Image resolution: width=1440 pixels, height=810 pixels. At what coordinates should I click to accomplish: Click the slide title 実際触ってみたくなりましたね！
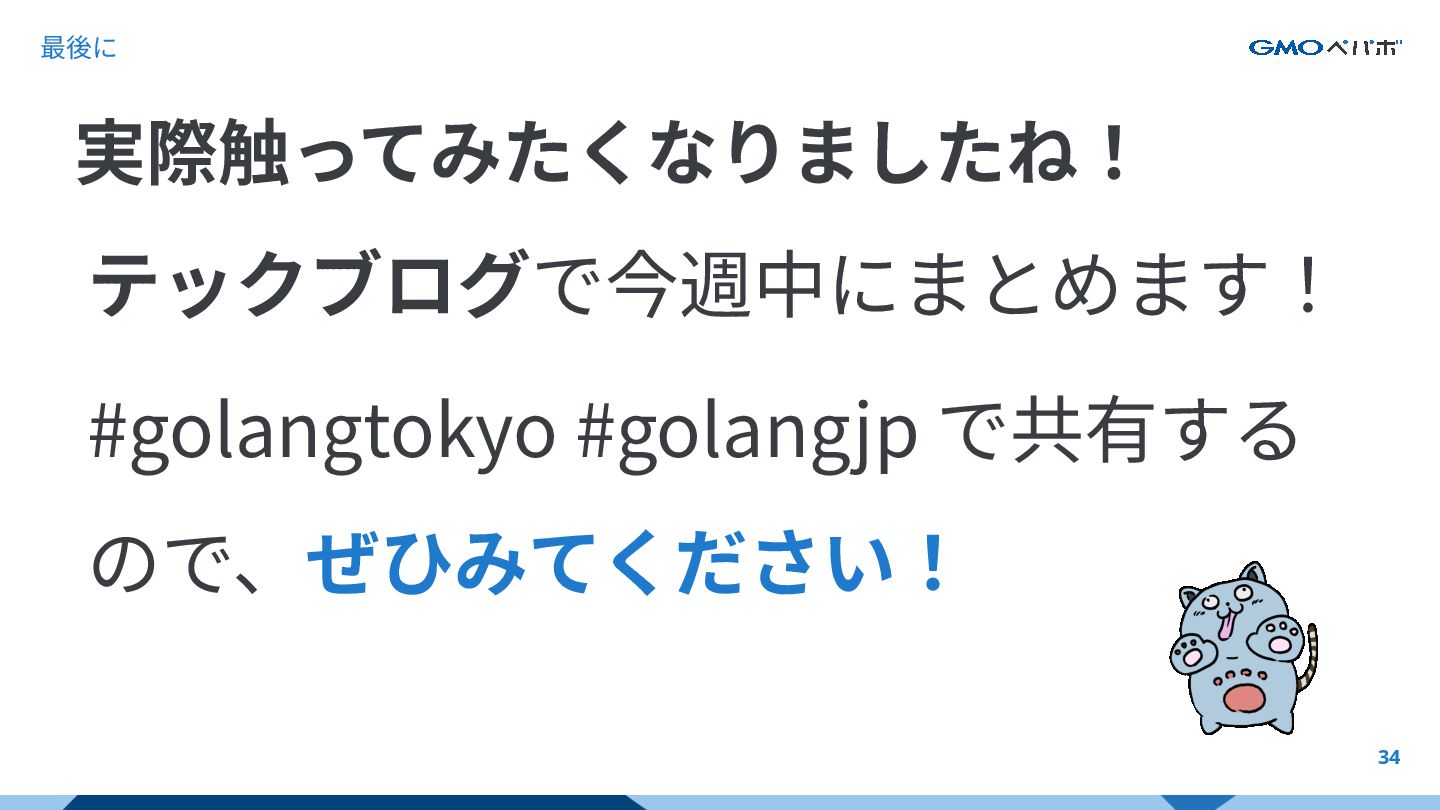click(x=605, y=153)
